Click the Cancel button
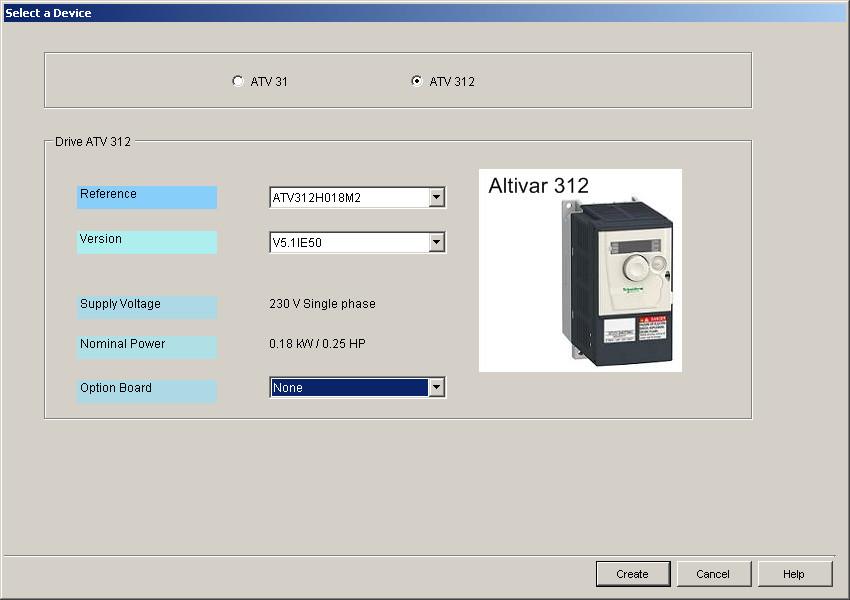The image size is (850, 600). [713, 574]
